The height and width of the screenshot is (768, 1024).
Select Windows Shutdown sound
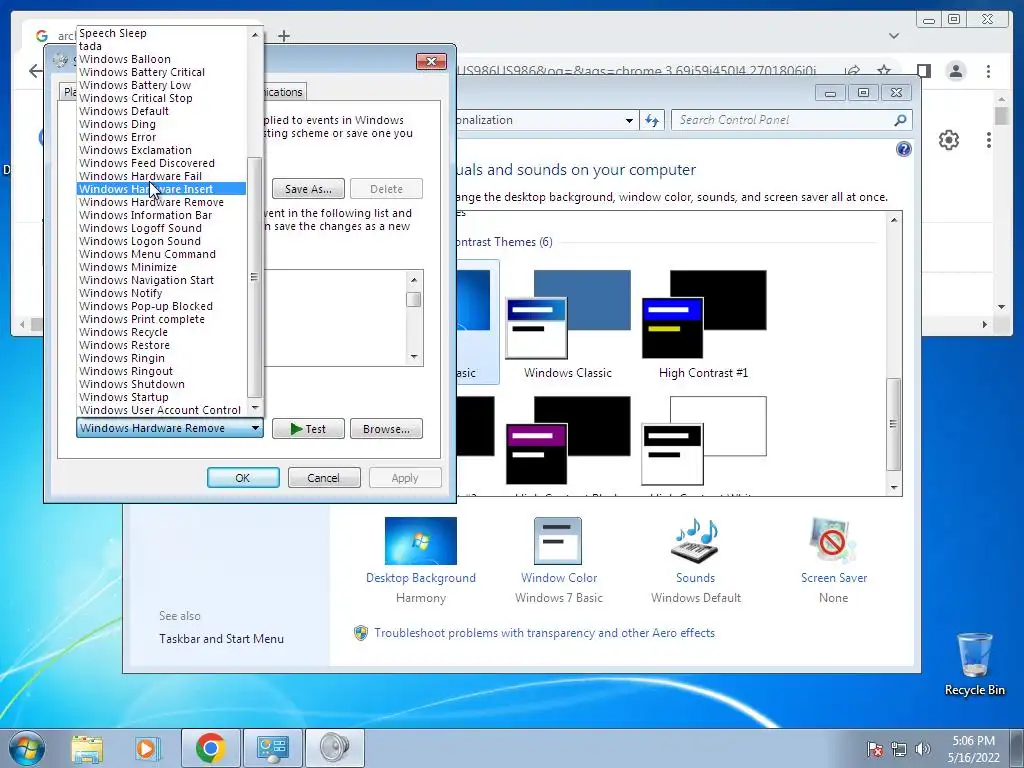click(161, 384)
